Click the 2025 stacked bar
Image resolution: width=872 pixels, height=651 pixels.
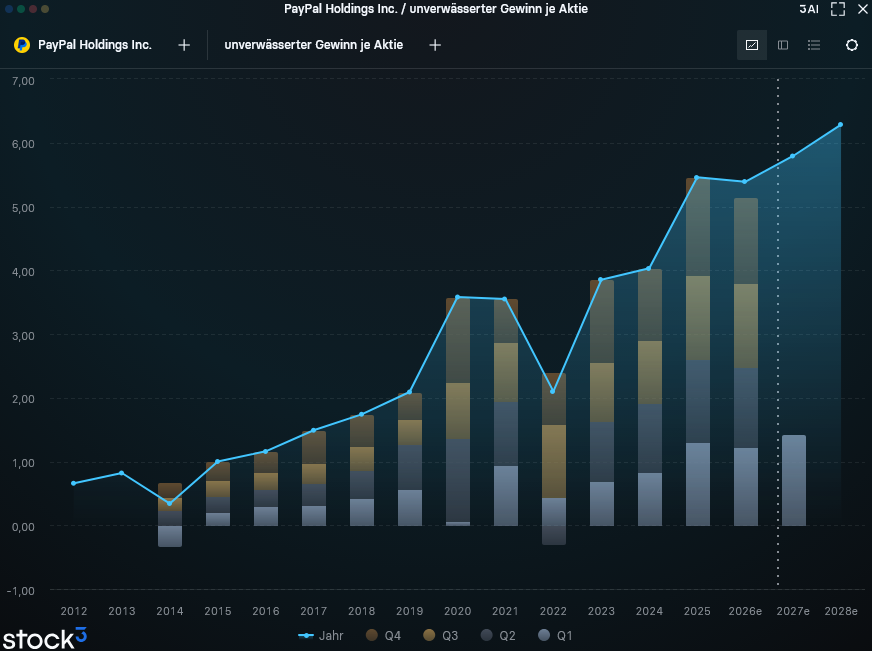[697, 352]
